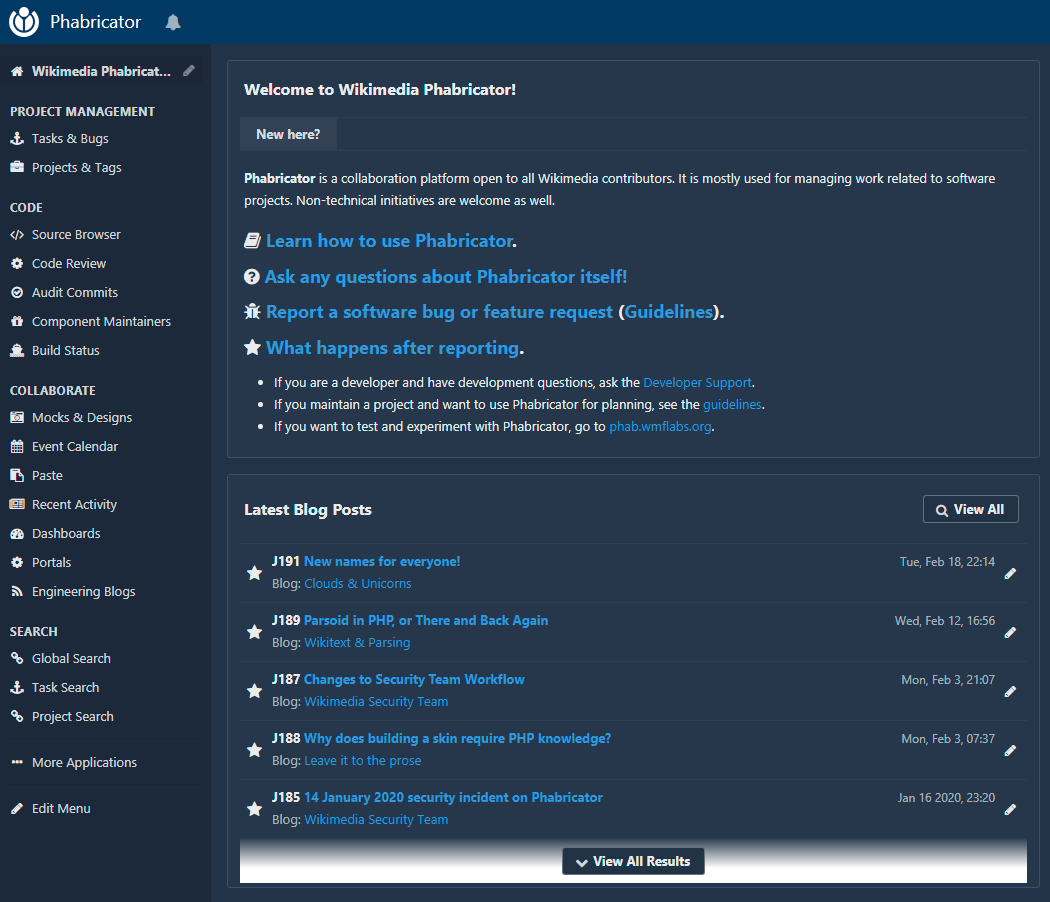Open Tasks & Bugs in sidebar
Viewport: 1050px width, 902px height.
tap(70, 139)
